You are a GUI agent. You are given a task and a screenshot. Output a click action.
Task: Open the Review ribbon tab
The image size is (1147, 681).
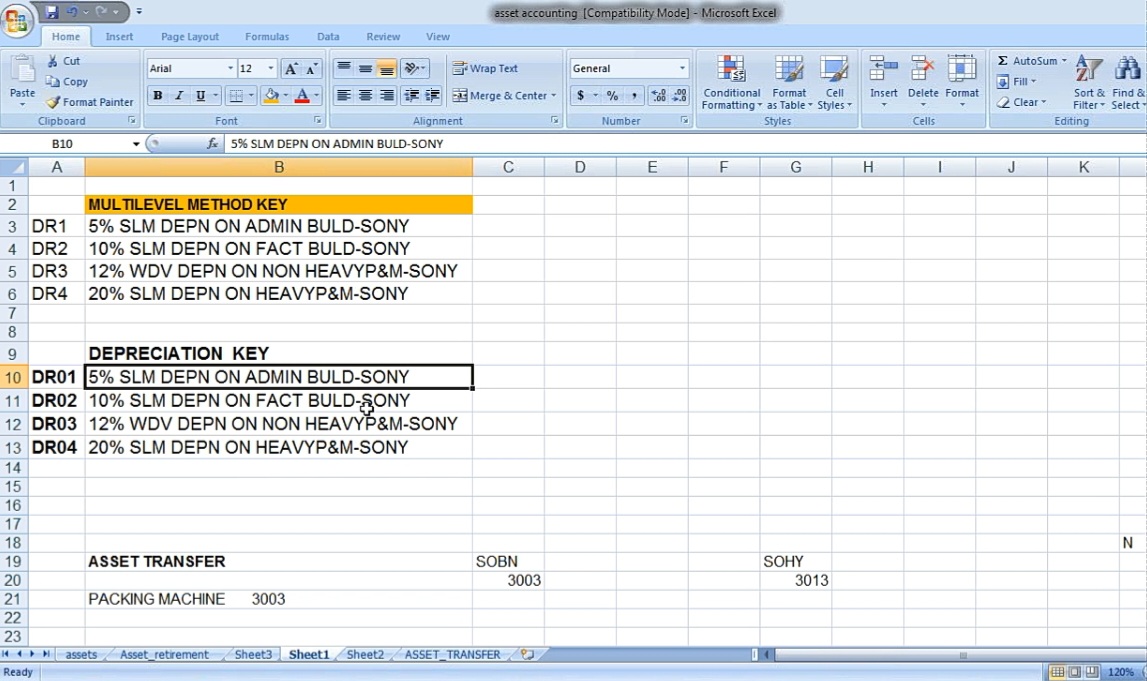(383, 37)
